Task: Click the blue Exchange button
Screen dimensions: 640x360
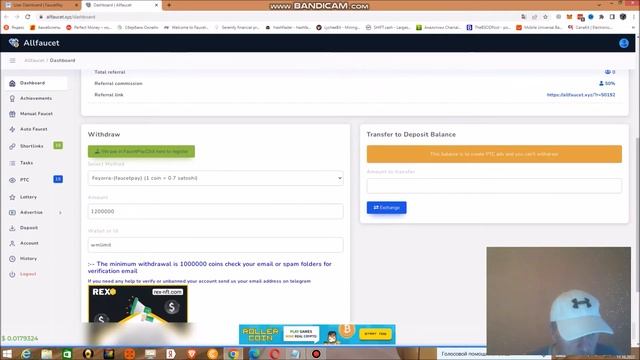Action: pos(387,208)
